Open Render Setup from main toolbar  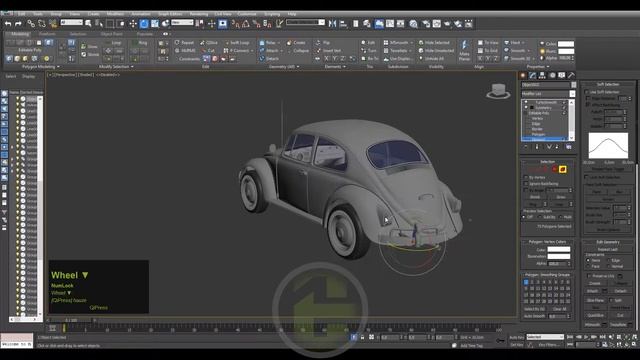(x=426, y=24)
